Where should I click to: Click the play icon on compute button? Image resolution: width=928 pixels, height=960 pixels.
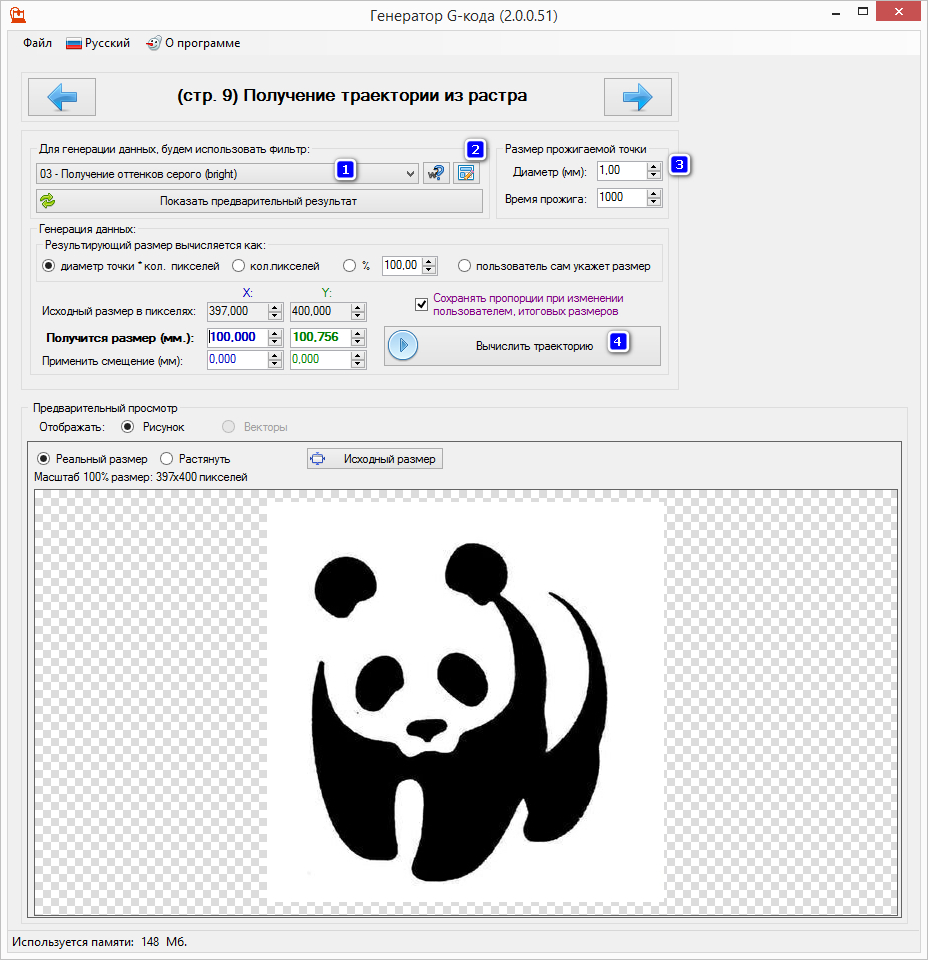pos(403,345)
